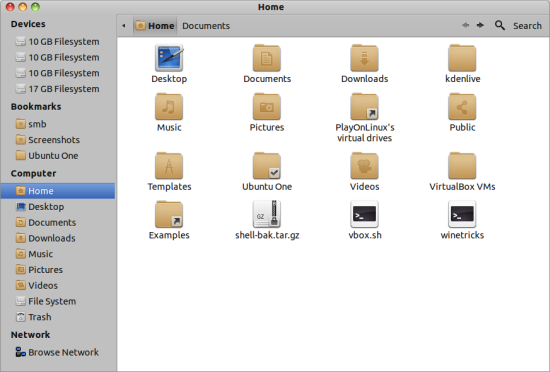Select the shell-bak.tar.gz archive file
Screen dimensions: 550x372
[x=267, y=214]
